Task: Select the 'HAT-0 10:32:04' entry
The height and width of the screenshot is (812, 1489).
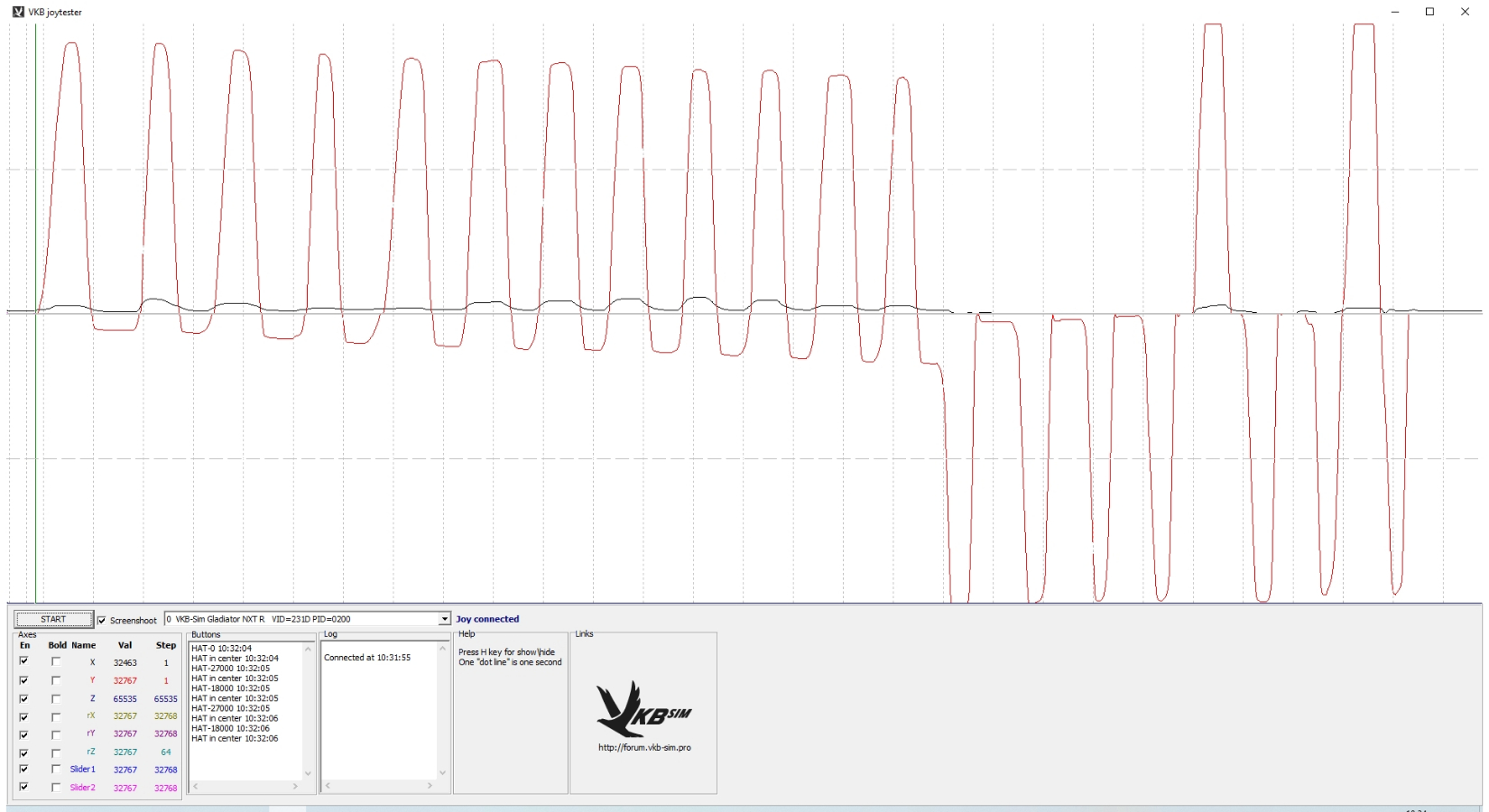Action: 221,649
